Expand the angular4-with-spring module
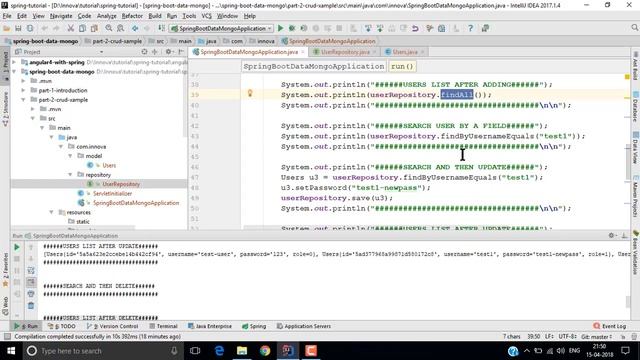The width and height of the screenshot is (640, 360). pos(14,62)
